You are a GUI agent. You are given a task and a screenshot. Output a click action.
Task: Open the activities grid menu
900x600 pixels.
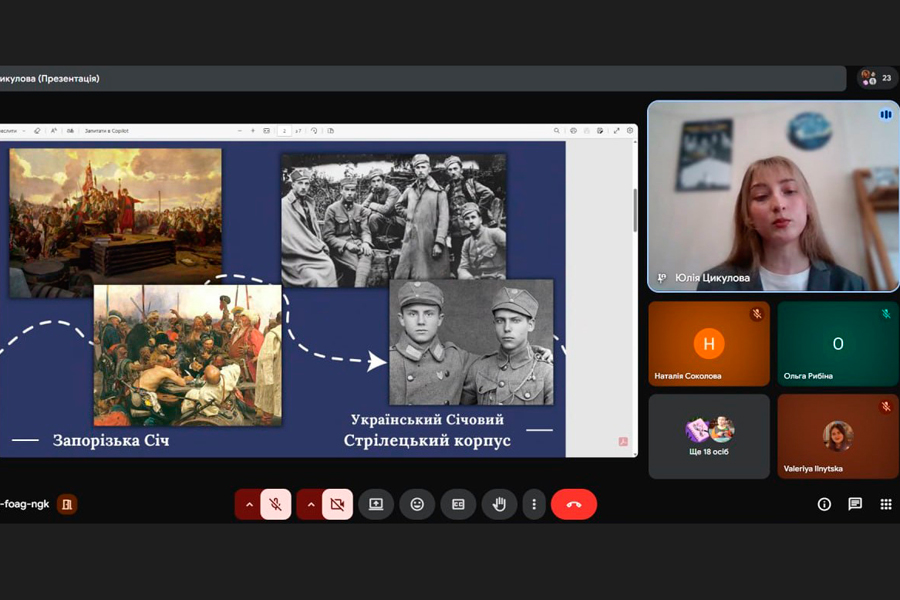886,505
